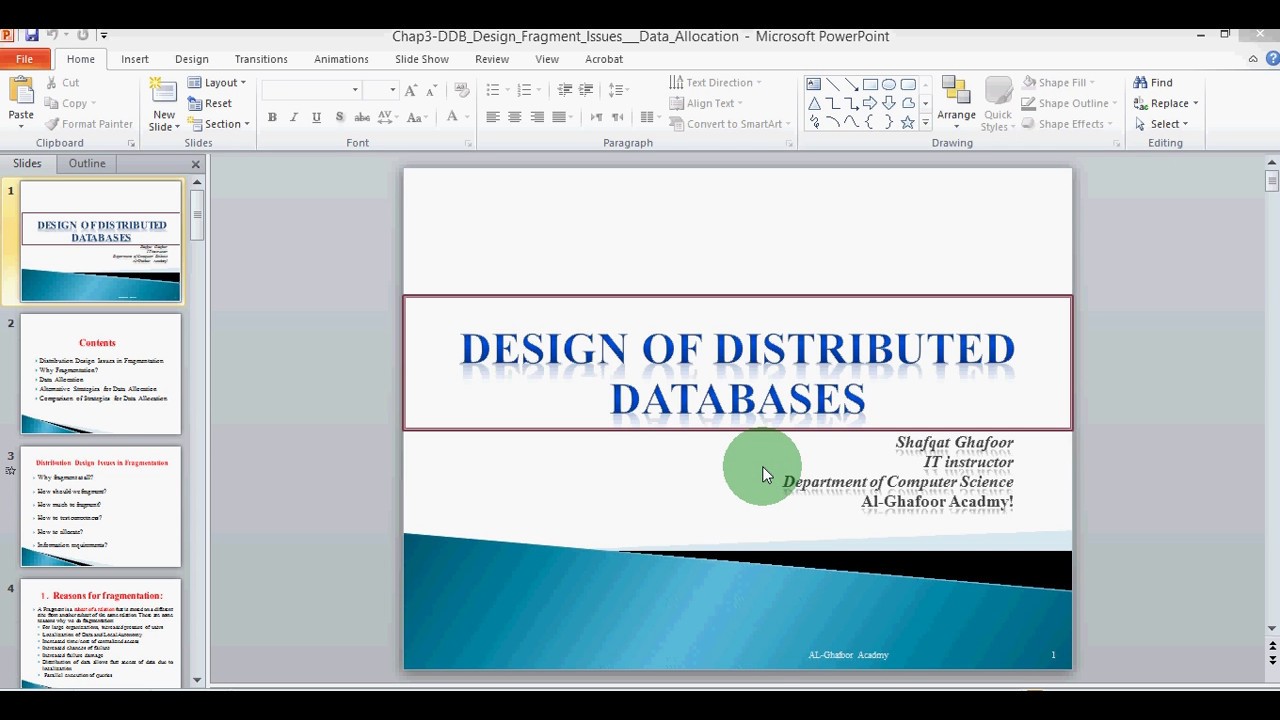The width and height of the screenshot is (1280, 720).
Task: Click the Cut scissors command
Action: pyautogui.click(x=60, y=83)
